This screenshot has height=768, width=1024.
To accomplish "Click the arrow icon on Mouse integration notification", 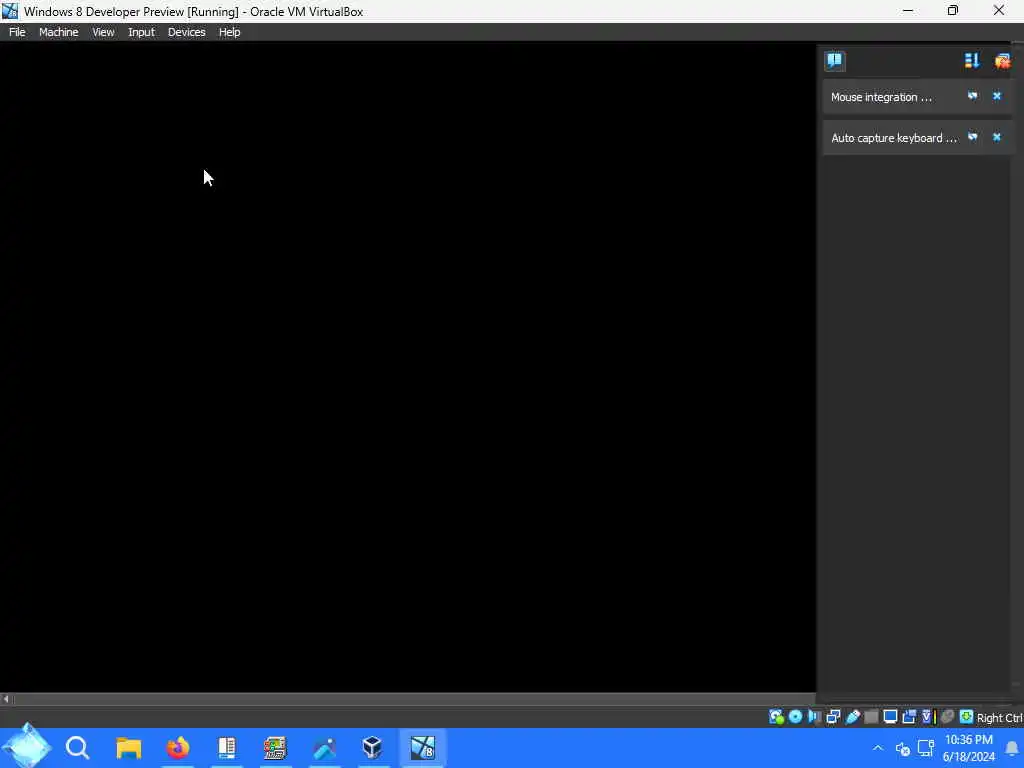I will click(972, 96).
